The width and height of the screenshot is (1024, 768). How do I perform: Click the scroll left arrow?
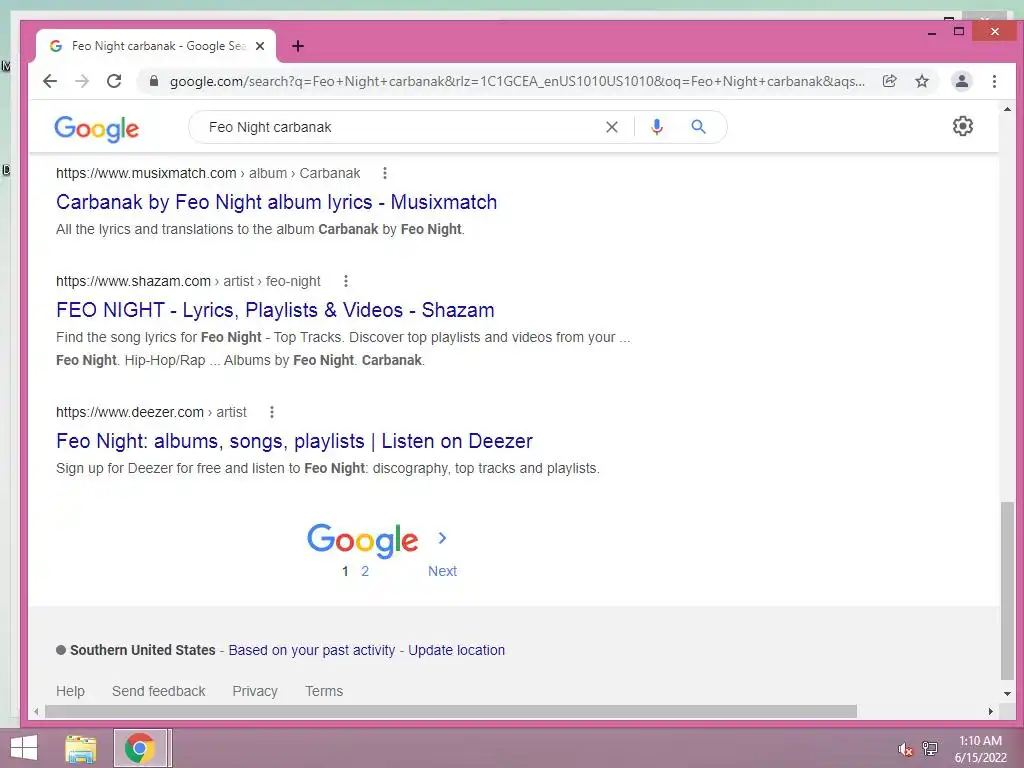[37, 711]
